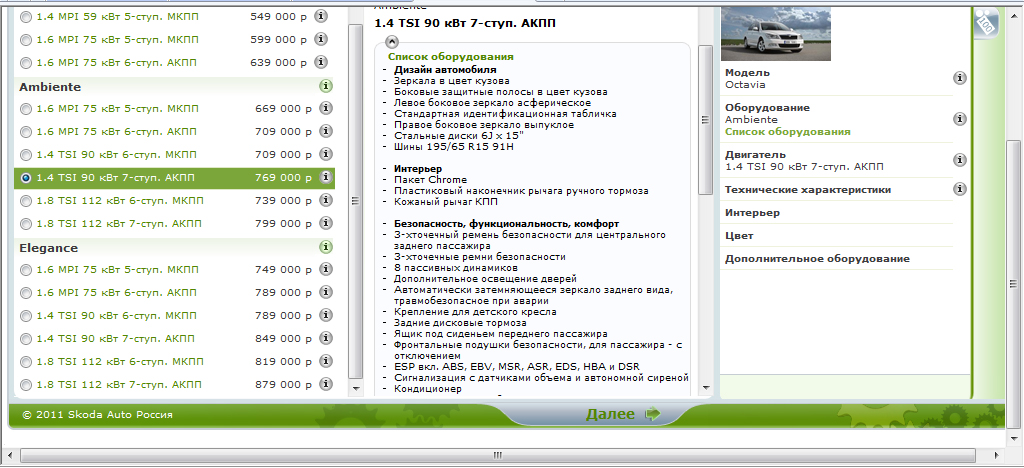Open info for 549 000 р price row
The image size is (1024, 468).
pos(320,17)
